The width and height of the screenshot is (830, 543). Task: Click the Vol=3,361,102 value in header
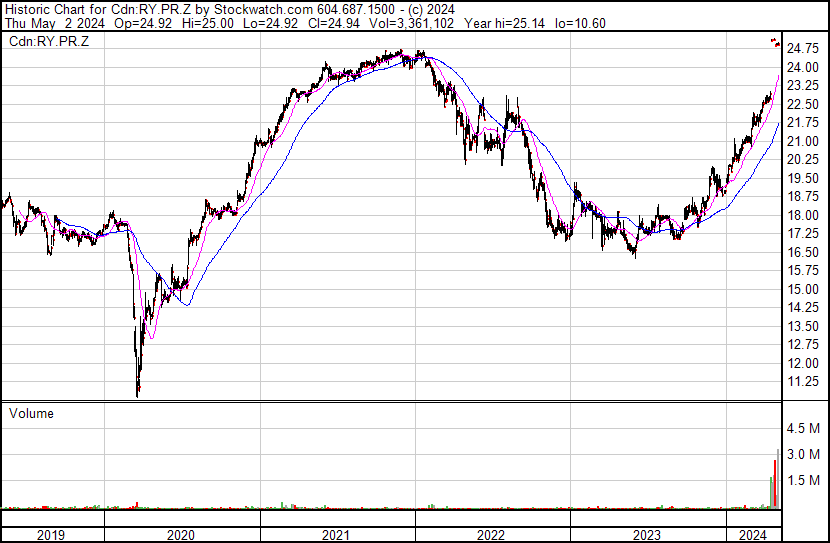coord(412,23)
